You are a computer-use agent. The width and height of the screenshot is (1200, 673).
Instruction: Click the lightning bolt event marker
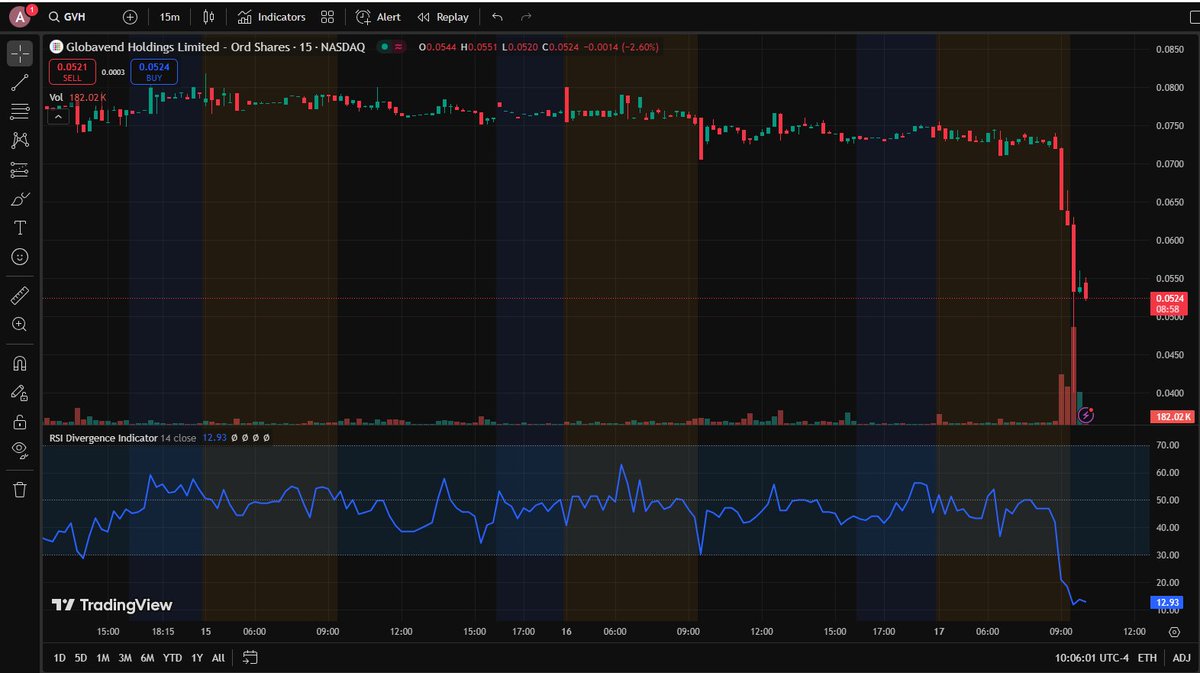coord(1087,414)
